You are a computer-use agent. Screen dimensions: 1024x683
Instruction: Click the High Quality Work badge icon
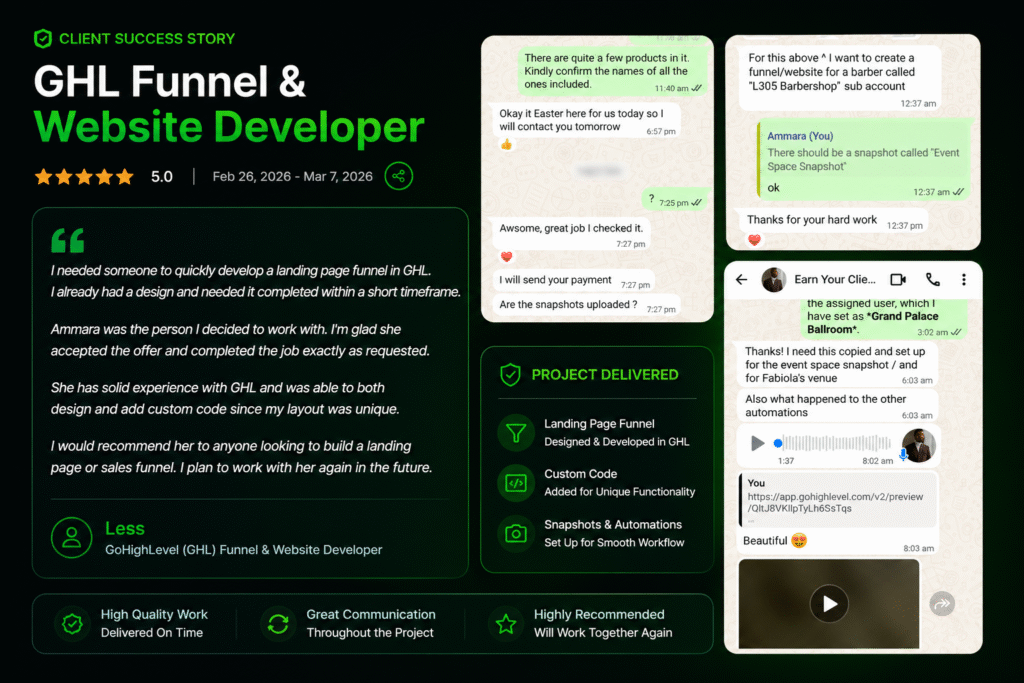pos(72,624)
